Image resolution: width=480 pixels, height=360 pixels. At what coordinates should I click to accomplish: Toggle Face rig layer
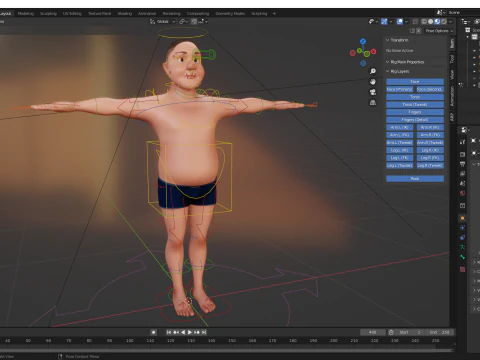415,82
